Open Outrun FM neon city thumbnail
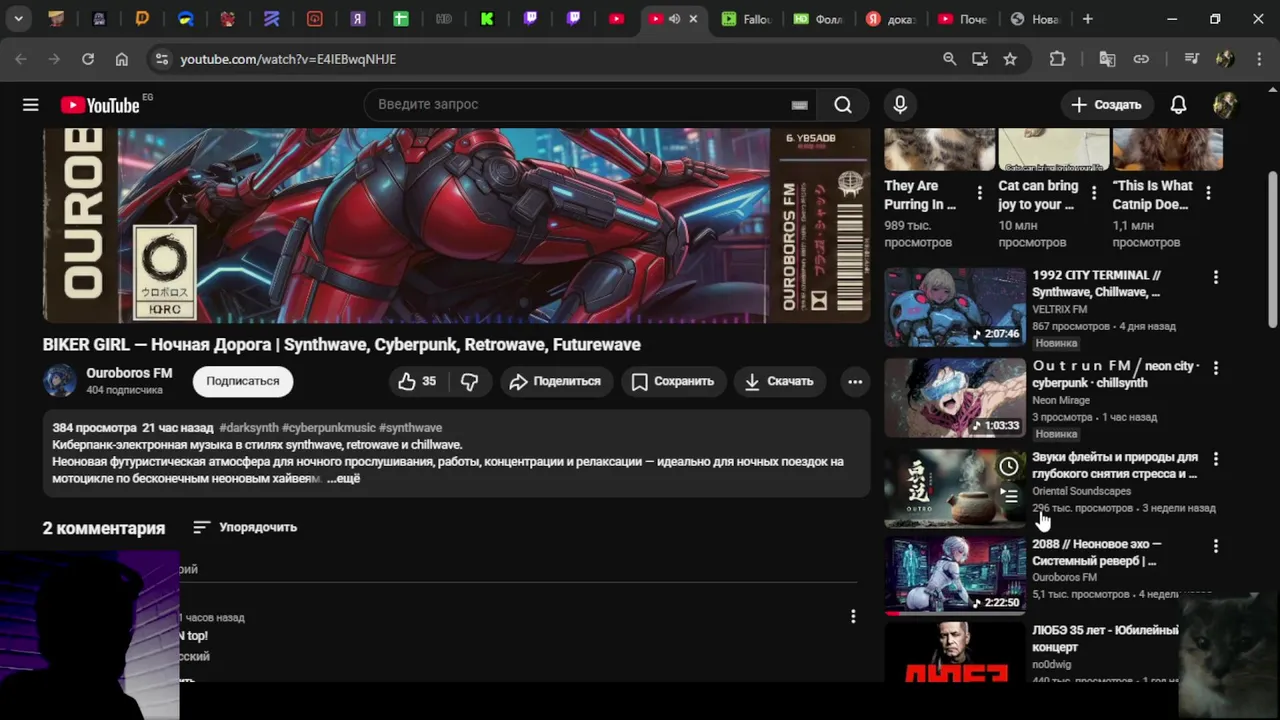 click(955, 398)
